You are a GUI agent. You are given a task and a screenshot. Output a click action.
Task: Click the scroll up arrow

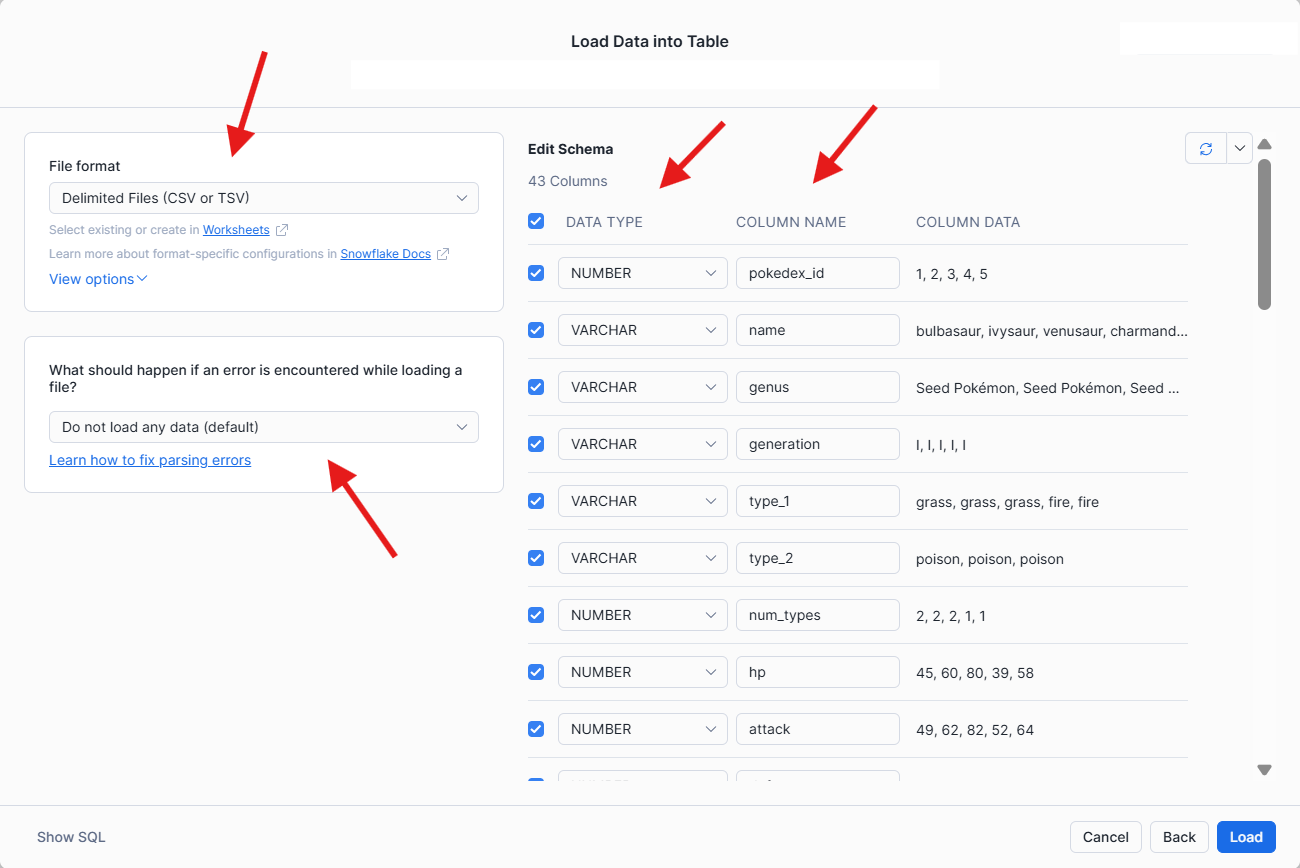click(1264, 144)
